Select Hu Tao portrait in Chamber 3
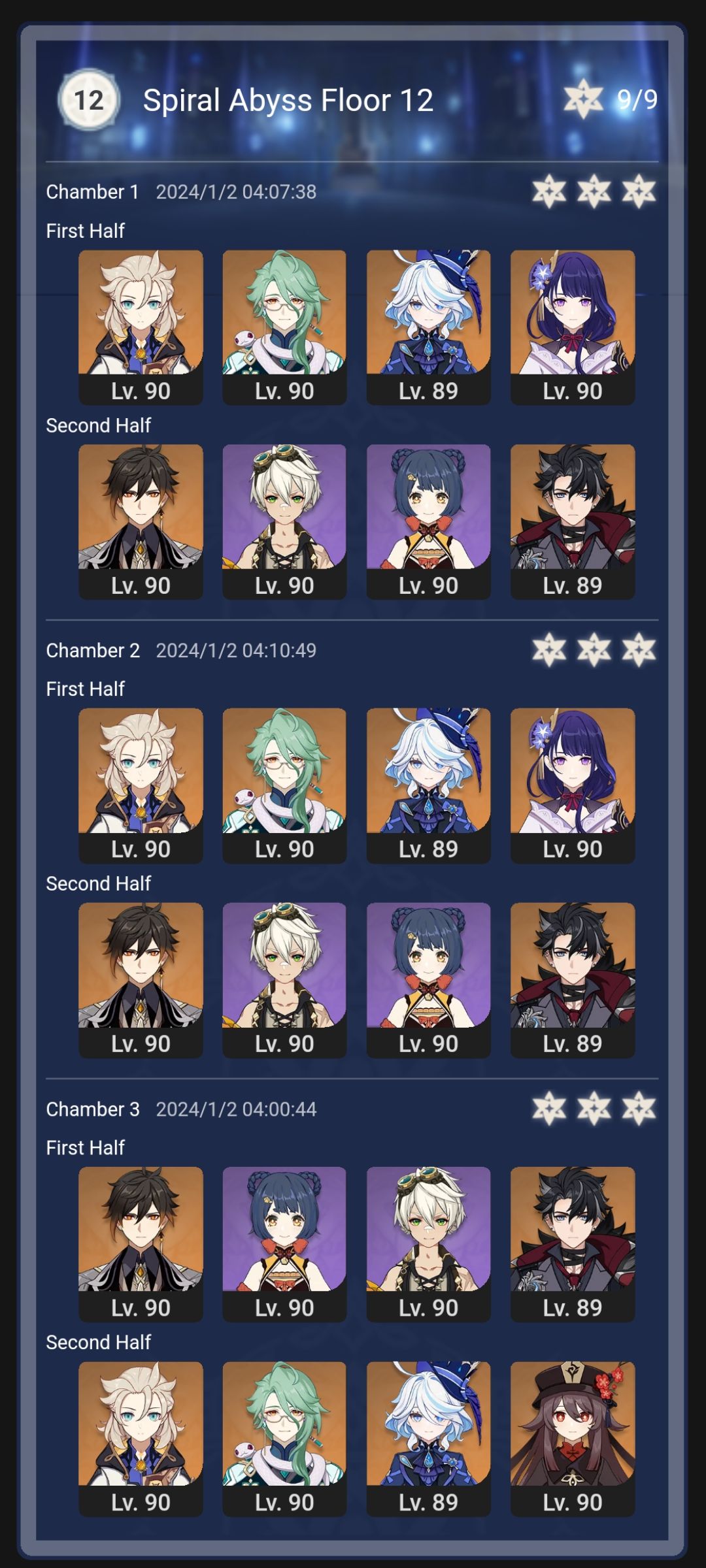706x1568 pixels. 573,1439
